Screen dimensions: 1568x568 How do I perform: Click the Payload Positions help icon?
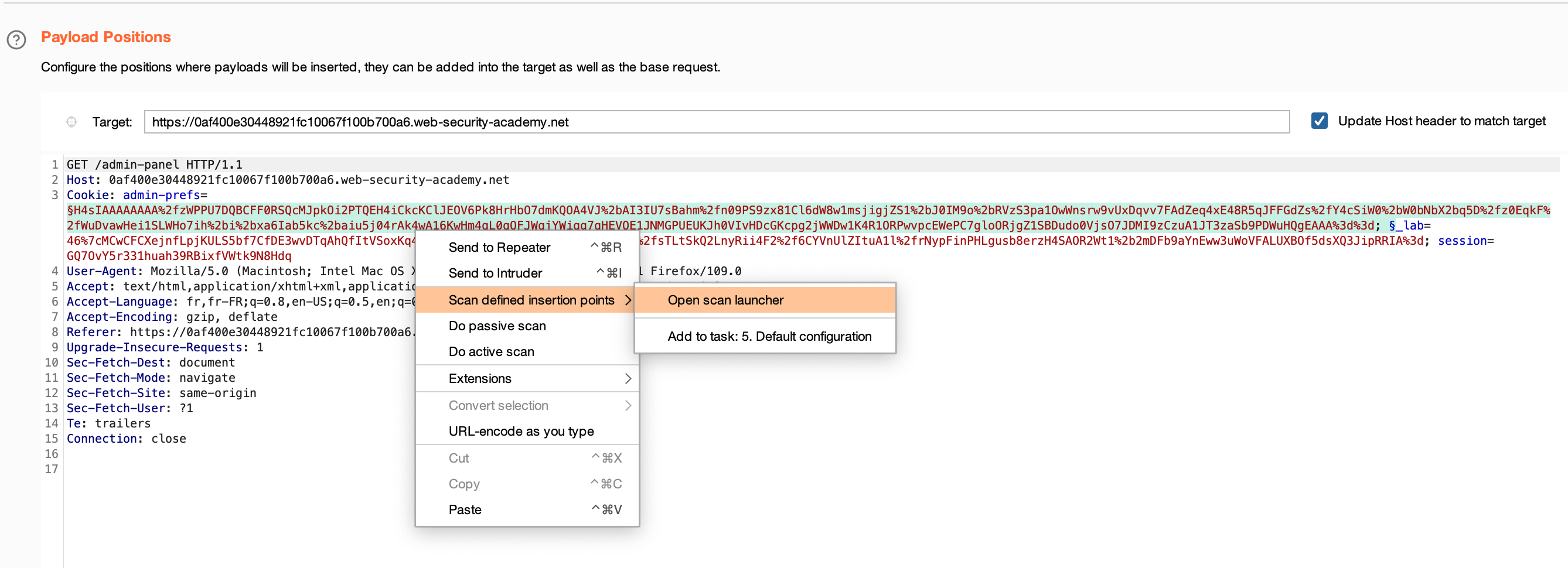click(x=16, y=40)
